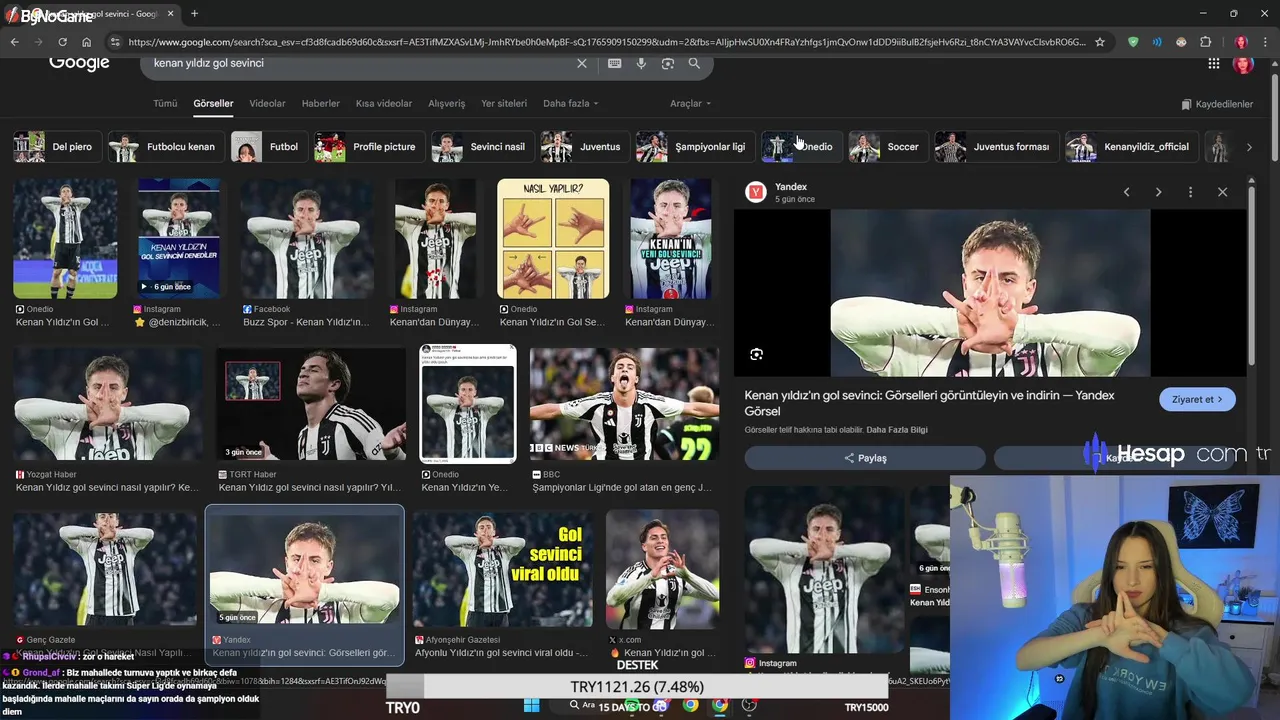Select the Del piero suggestion chip
Viewport: 1280px width, 720px height.
point(56,147)
